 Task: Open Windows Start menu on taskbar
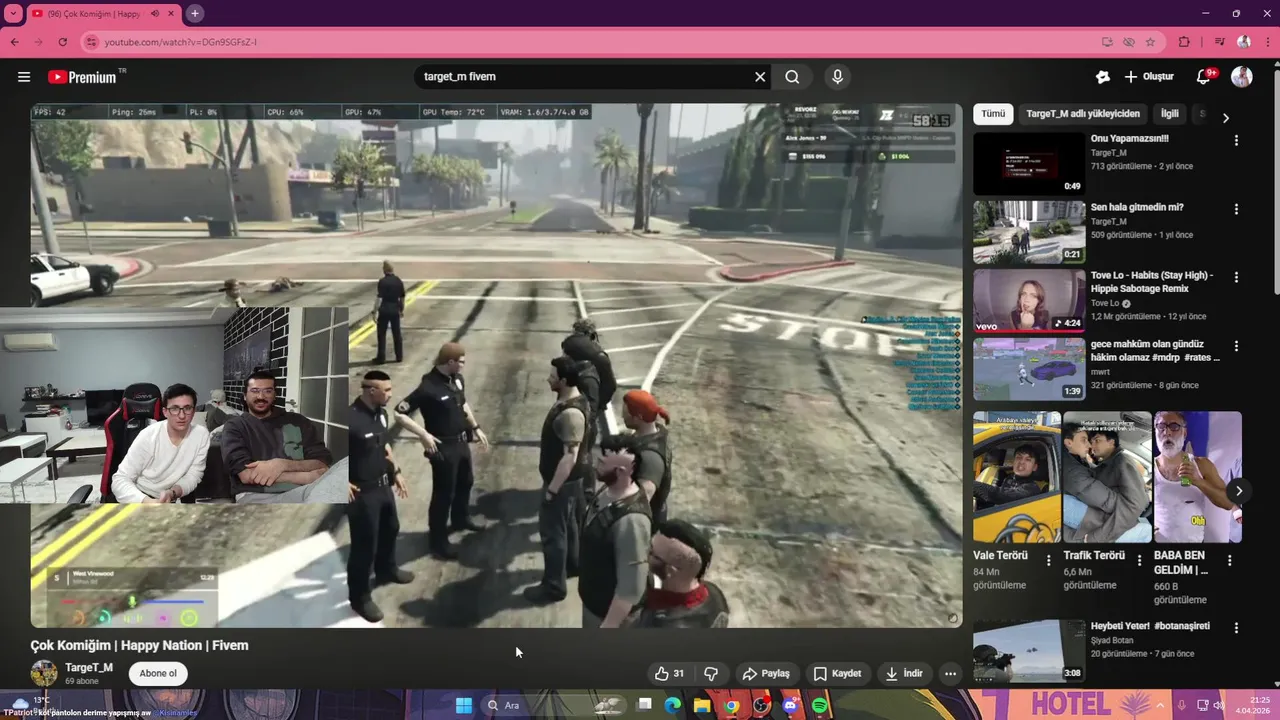point(463,705)
